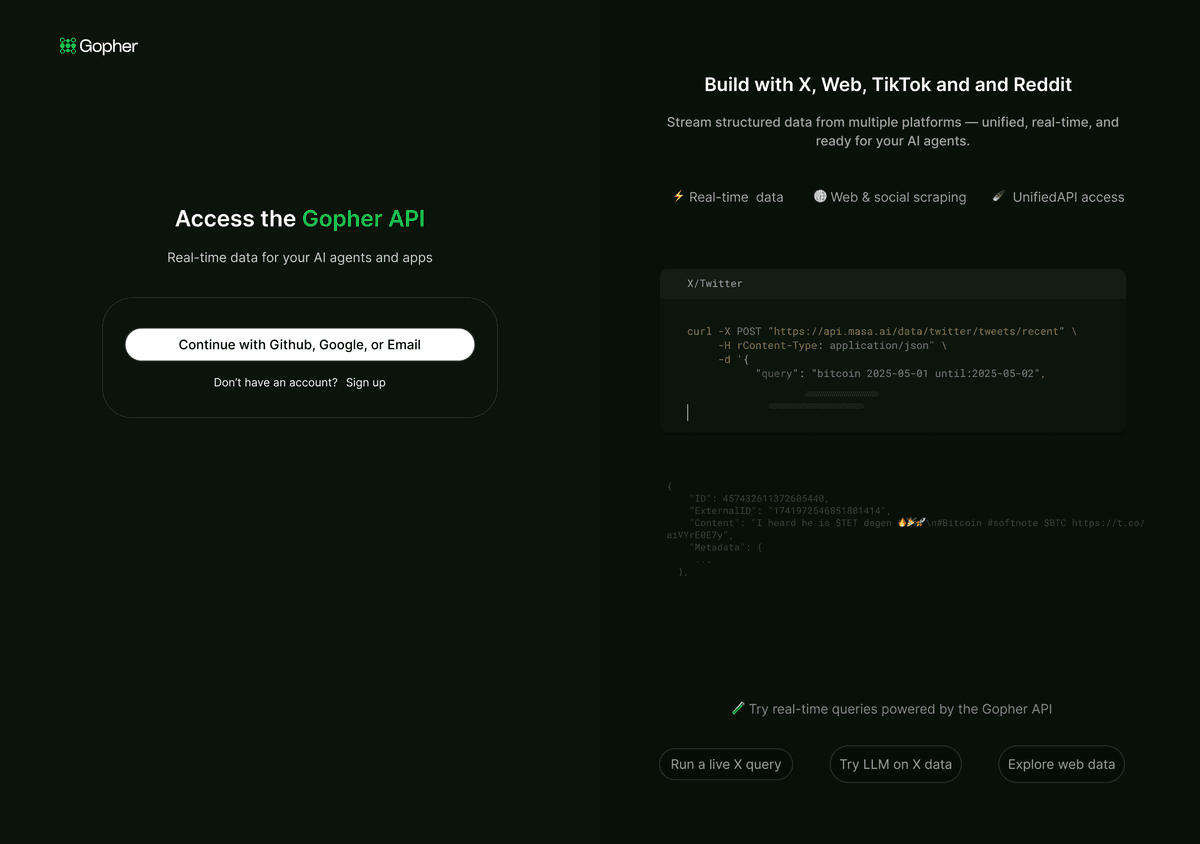Click the fire emoji in the tweet content
The height and width of the screenshot is (844, 1200).
[x=903, y=522]
